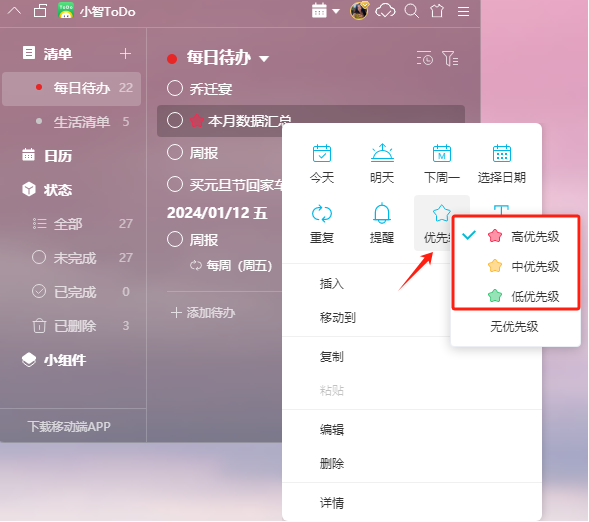Set task due date to 今天
This screenshot has width=589, height=522.
(322, 164)
